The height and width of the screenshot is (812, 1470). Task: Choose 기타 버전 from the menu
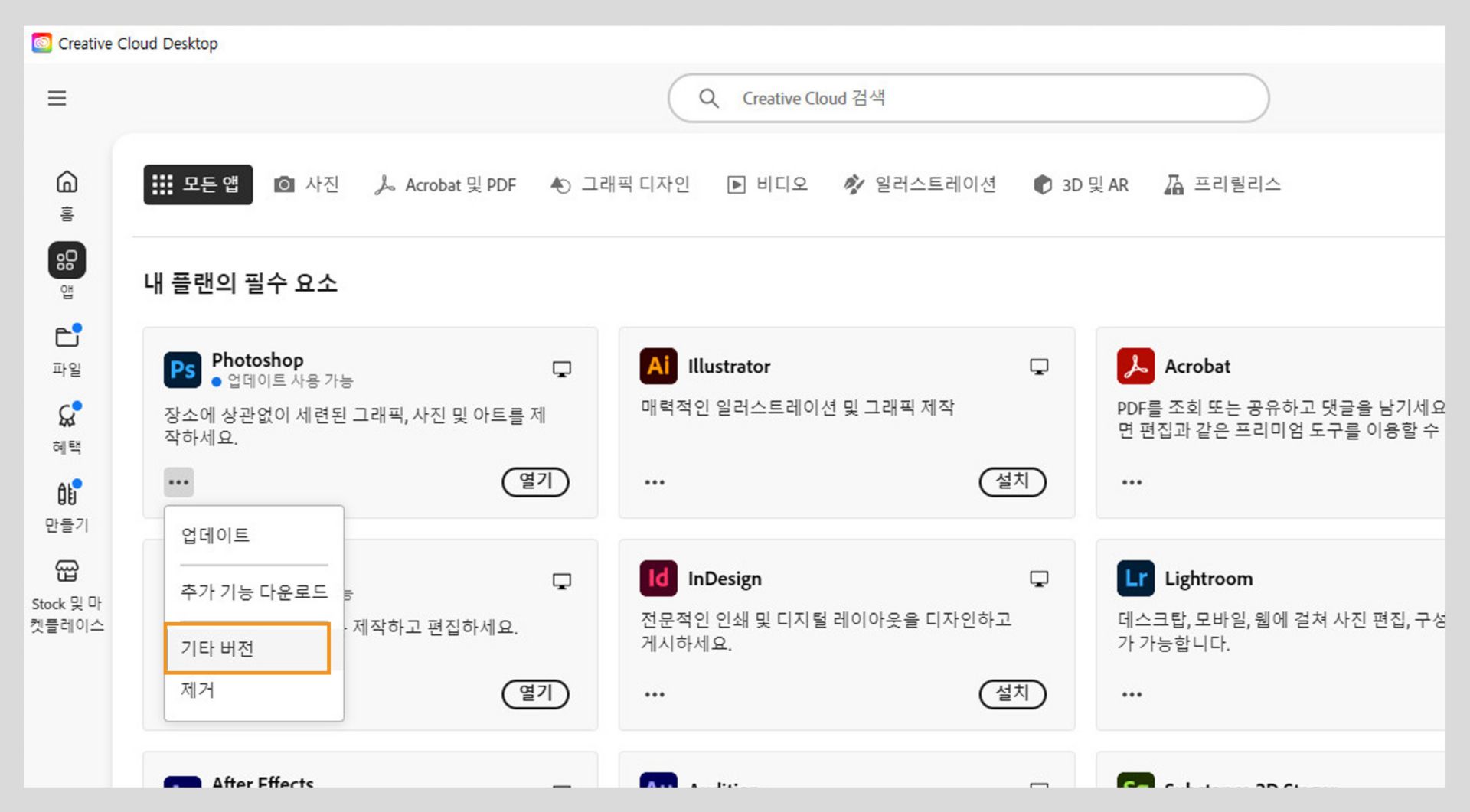[x=247, y=648]
